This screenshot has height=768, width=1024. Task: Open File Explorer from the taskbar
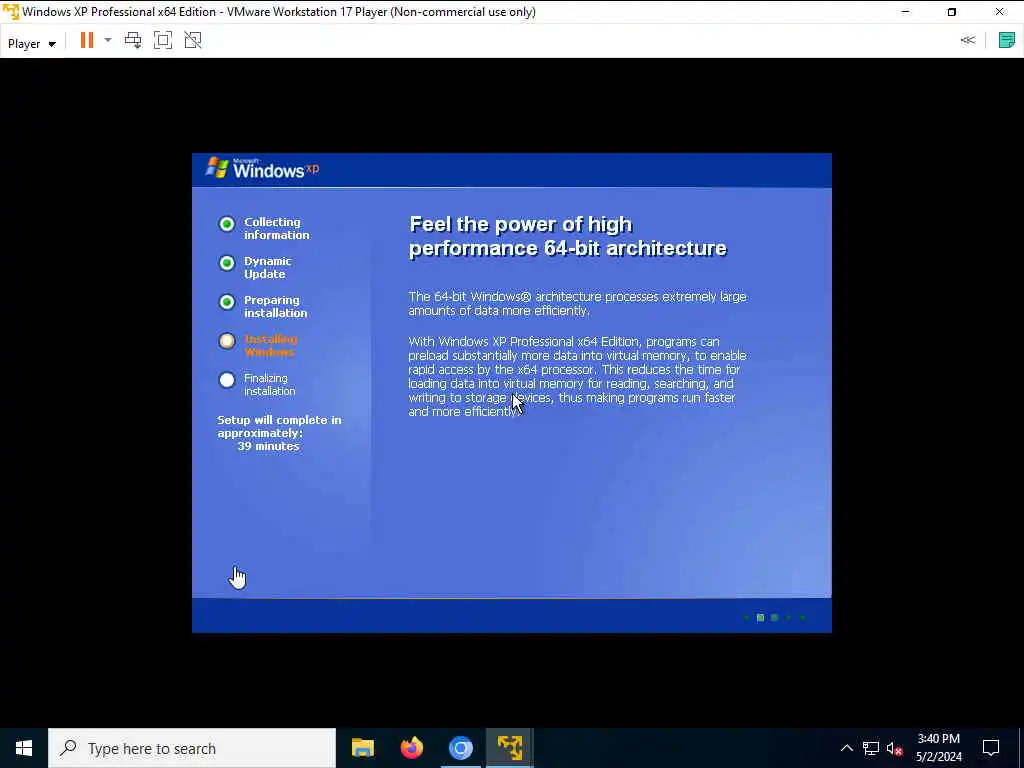coord(363,748)
